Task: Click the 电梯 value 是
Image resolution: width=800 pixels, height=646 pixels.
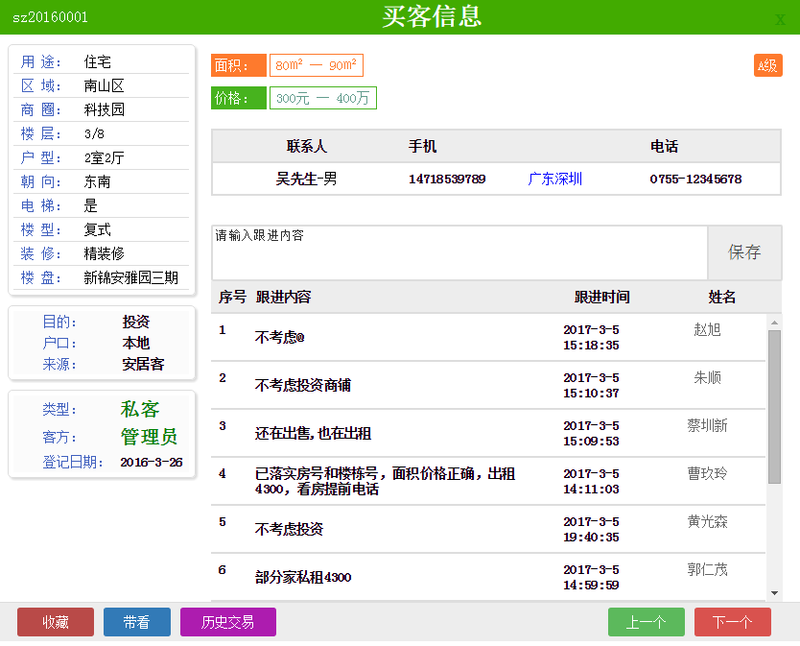Action: pos(90,206)
